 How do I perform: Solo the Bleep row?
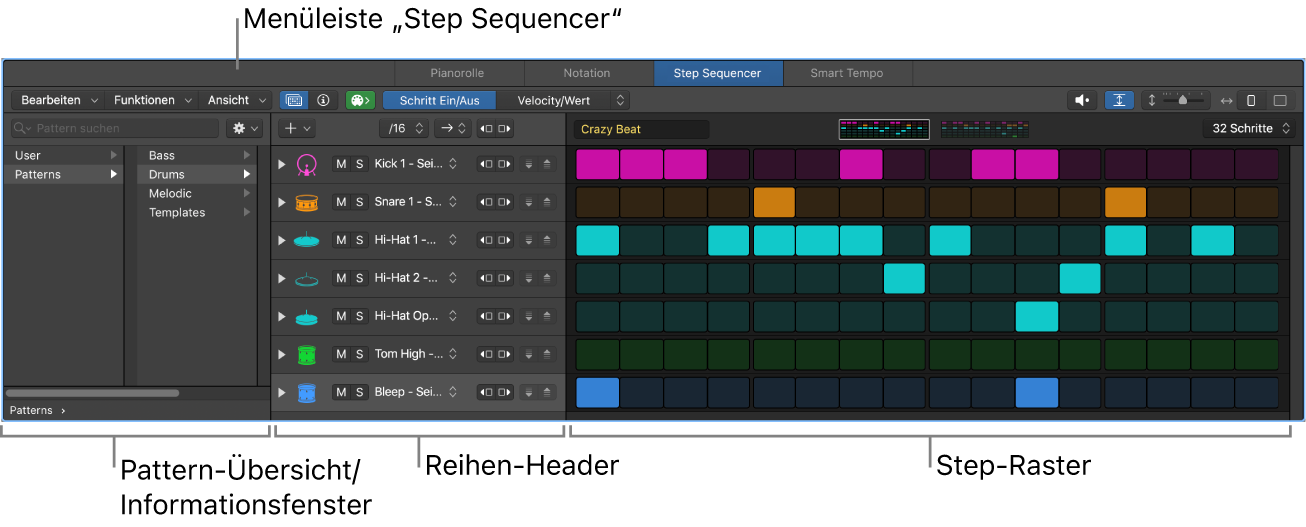point(359,392)
